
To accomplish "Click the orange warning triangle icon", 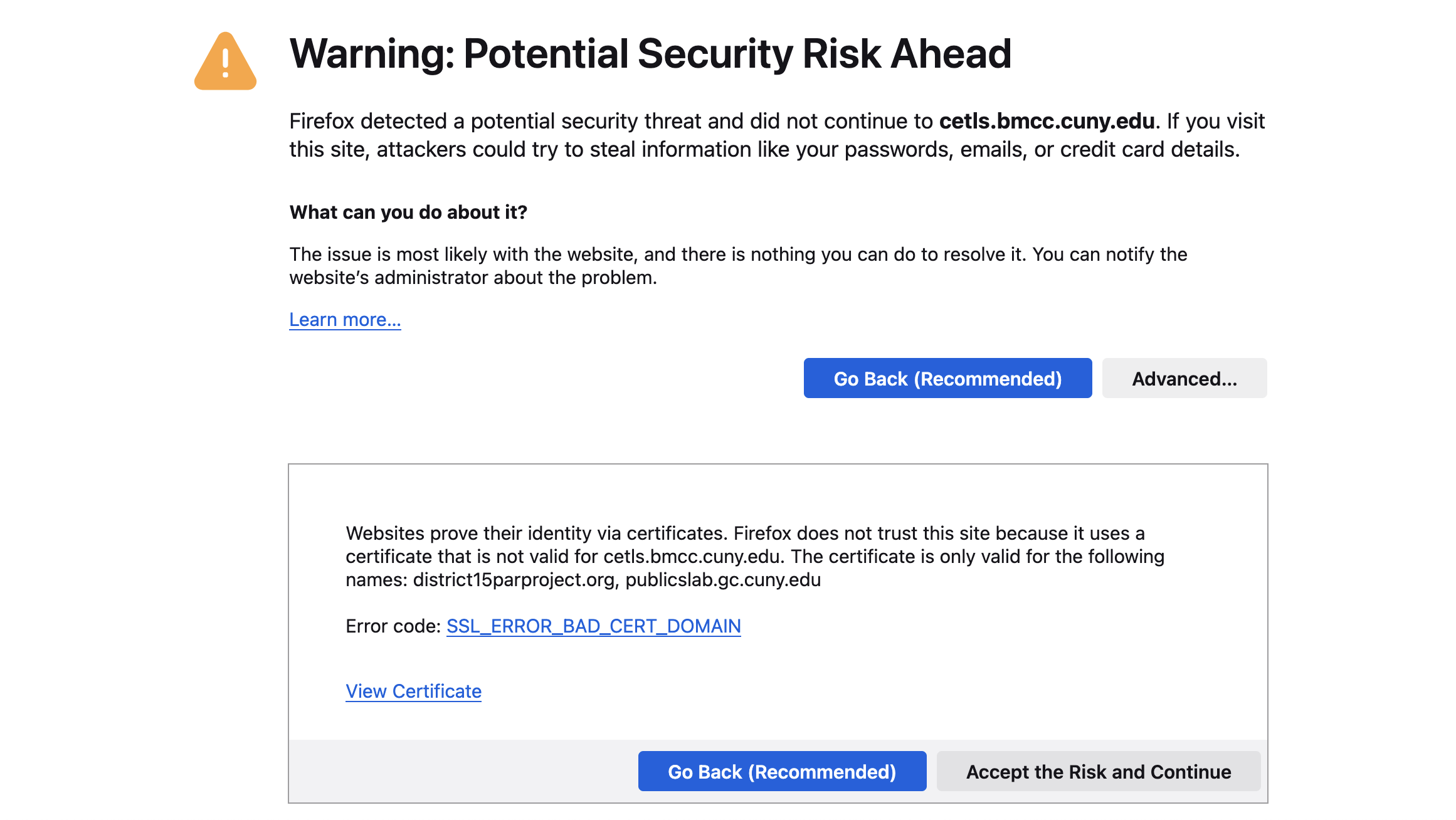I will click(x=225, y=61).
